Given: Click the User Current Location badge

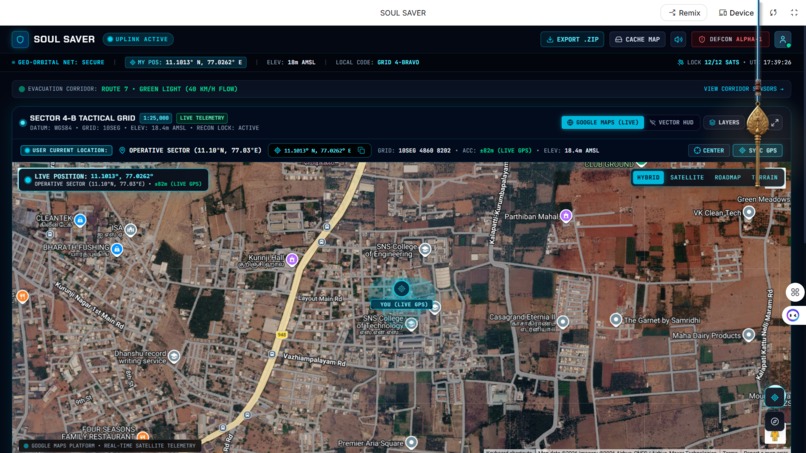Looking at the screenshot, I should tap(66, 150).
